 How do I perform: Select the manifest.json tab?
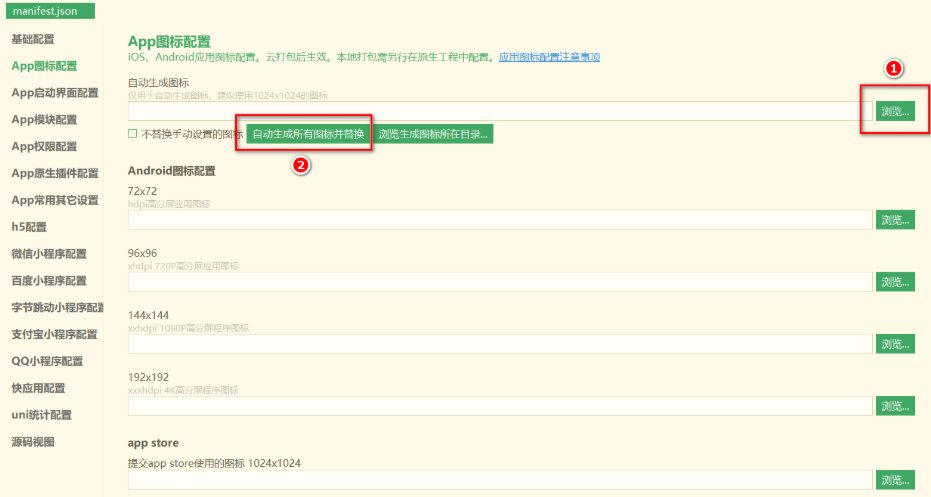pos(50,11)
